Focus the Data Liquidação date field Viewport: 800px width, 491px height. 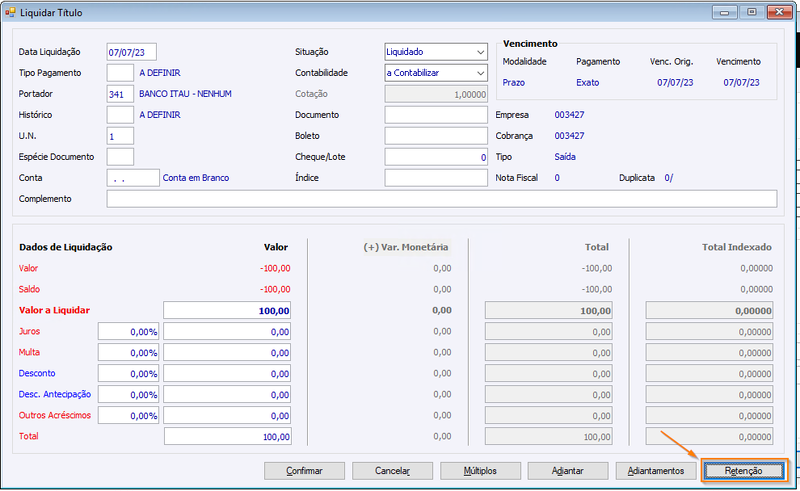(132, 52)
